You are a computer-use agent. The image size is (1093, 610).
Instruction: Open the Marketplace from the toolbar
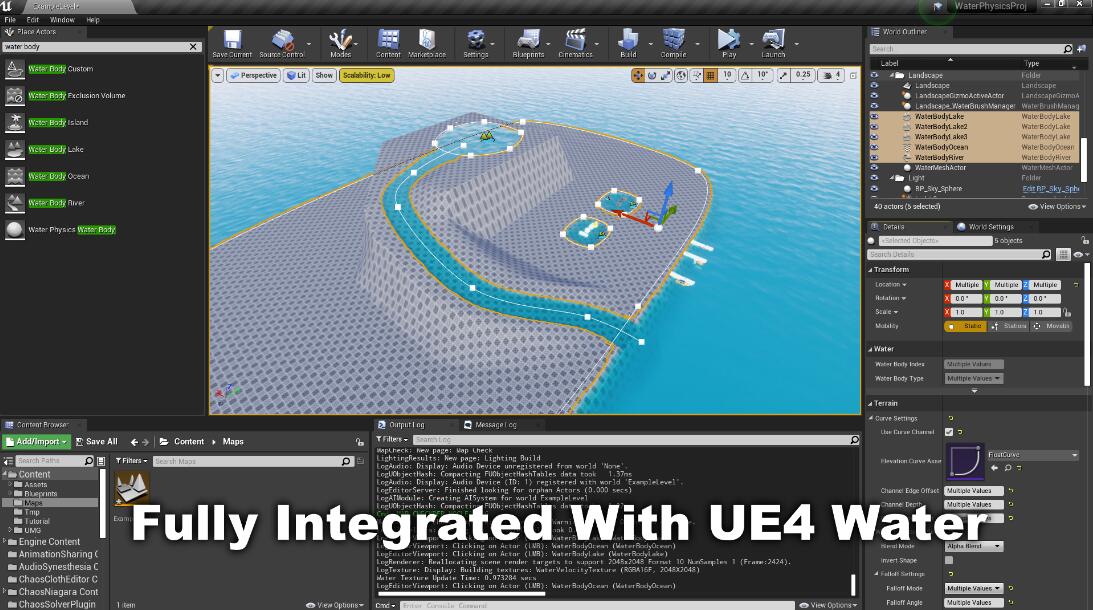(x=427, y=41)
